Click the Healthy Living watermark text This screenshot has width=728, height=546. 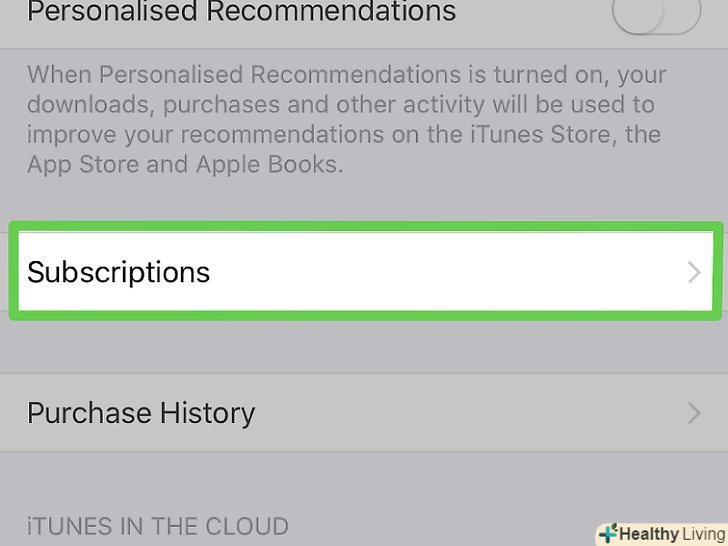pyautogui.click(x=670, y=533)
